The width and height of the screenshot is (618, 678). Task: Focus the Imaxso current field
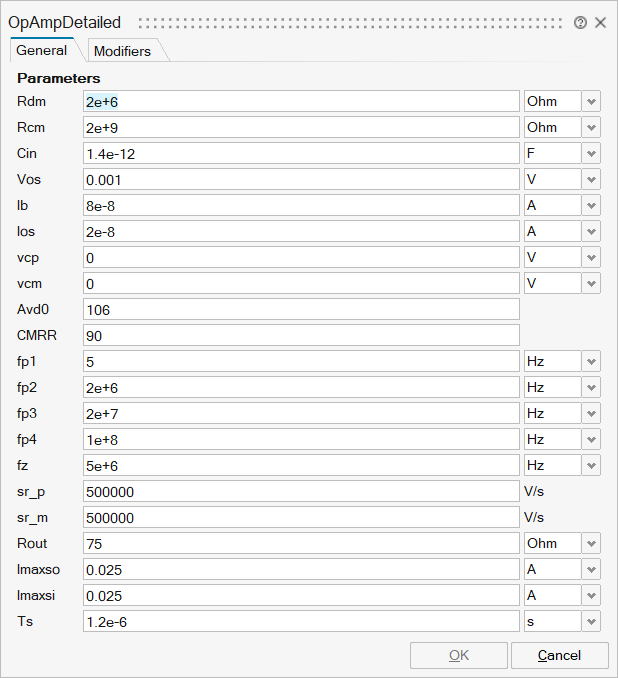[300, 569]
